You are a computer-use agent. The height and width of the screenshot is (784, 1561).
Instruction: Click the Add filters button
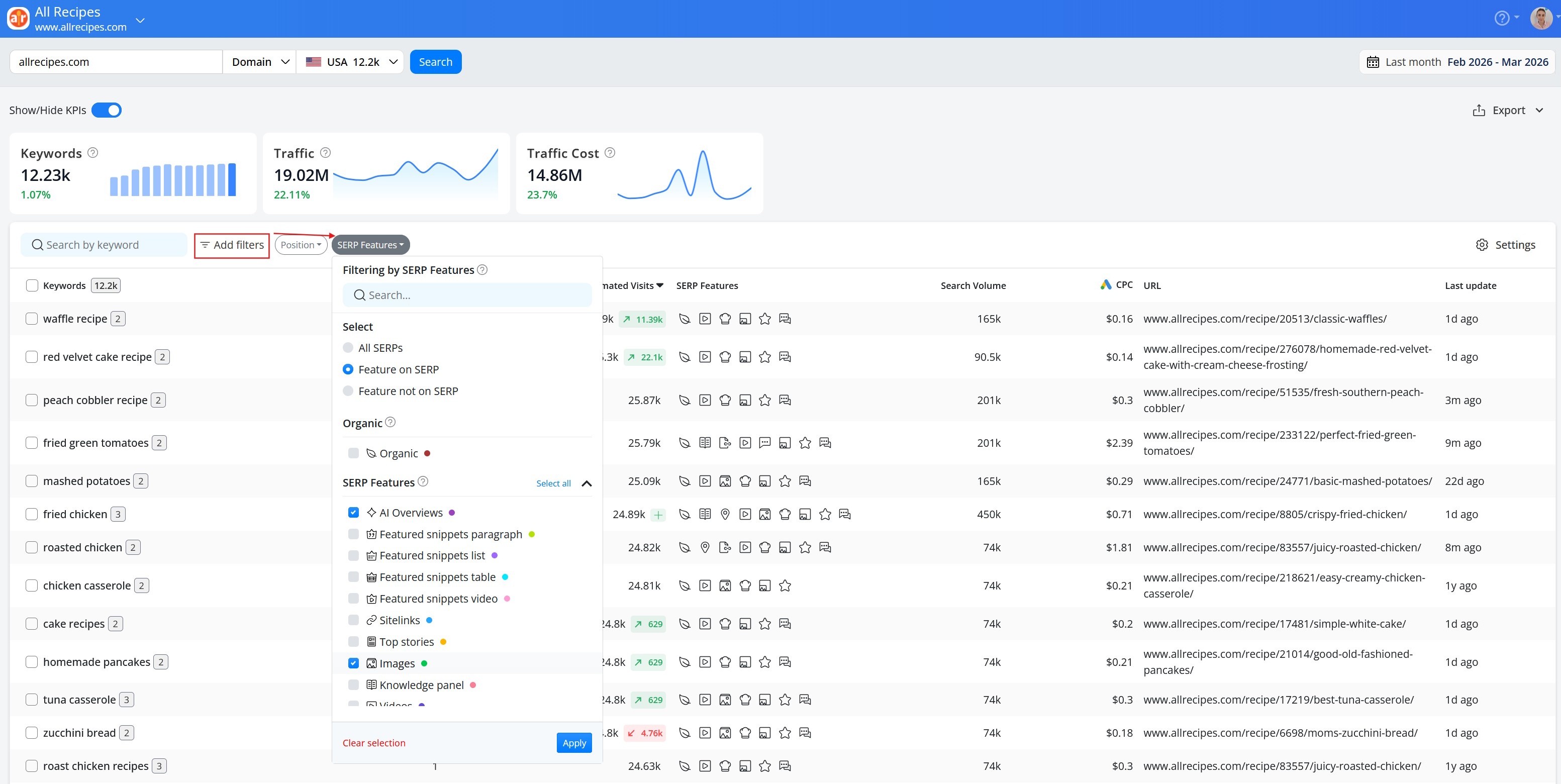point(232,245)
